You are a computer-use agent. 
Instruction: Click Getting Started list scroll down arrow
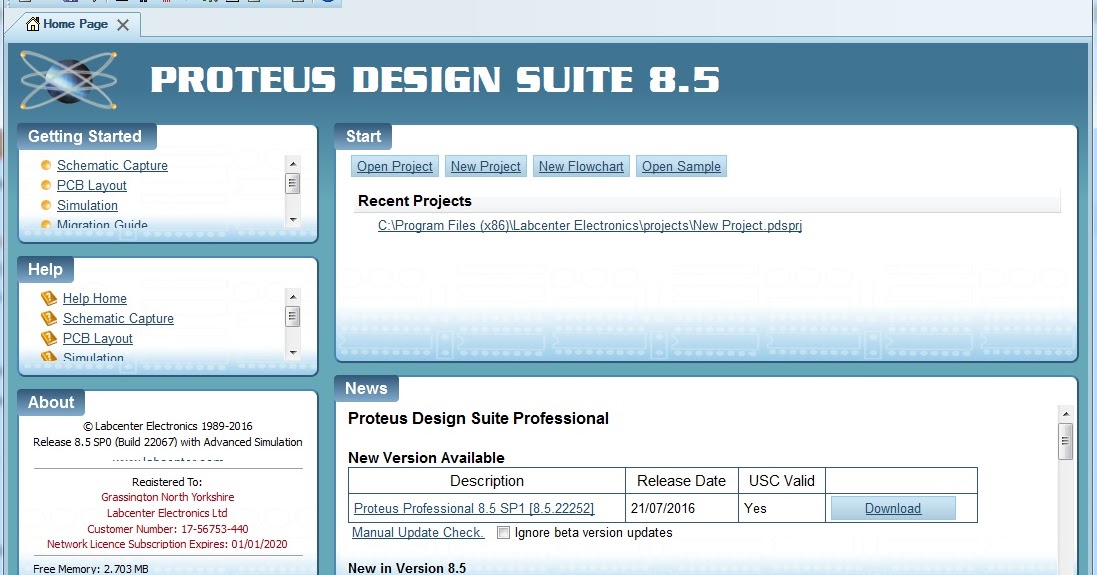tap(293, 220)
